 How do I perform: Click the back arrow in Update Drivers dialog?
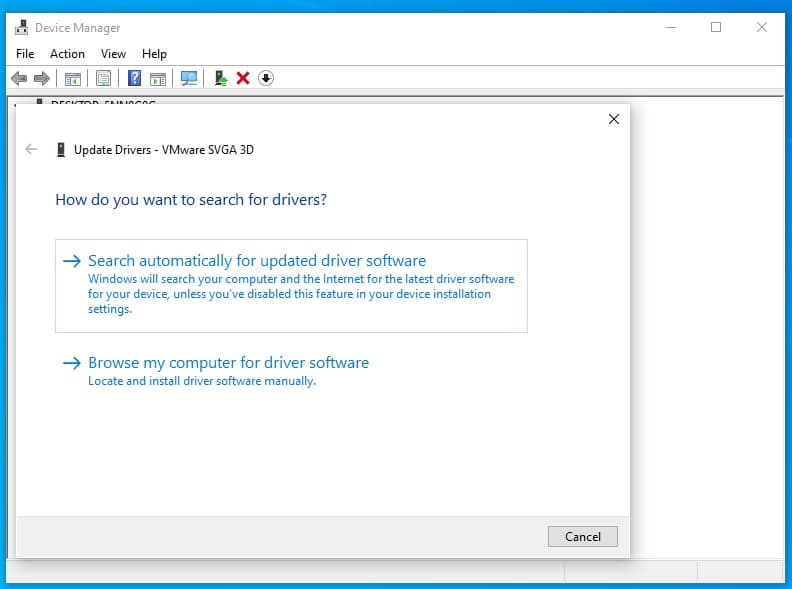[31, 149]
